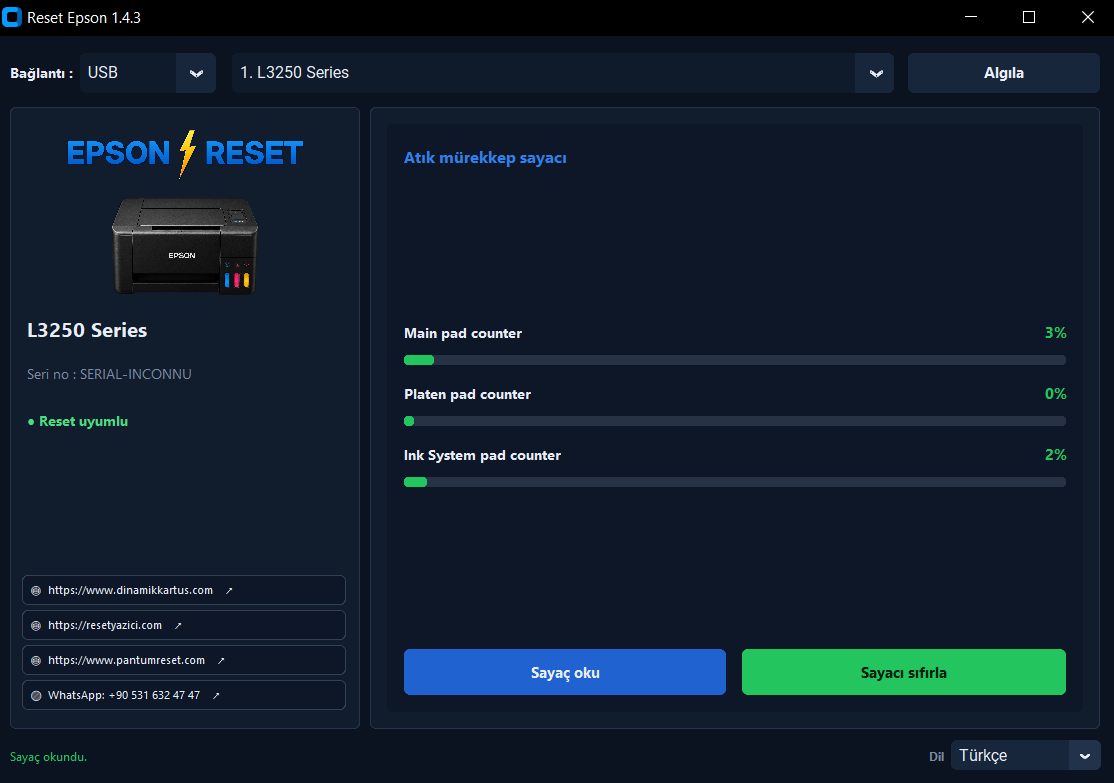Close the Reset Epson window

(x=1087, y=17)
